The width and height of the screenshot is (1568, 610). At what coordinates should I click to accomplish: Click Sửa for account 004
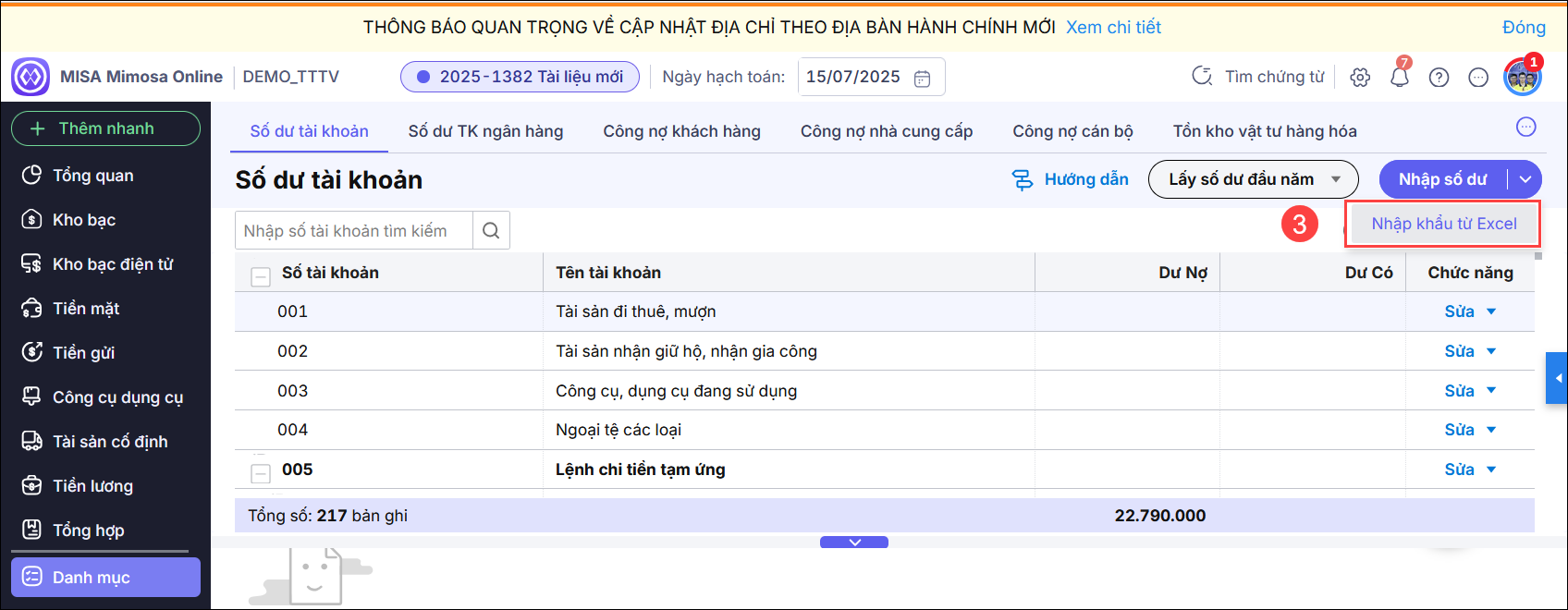coord(1459,430)
